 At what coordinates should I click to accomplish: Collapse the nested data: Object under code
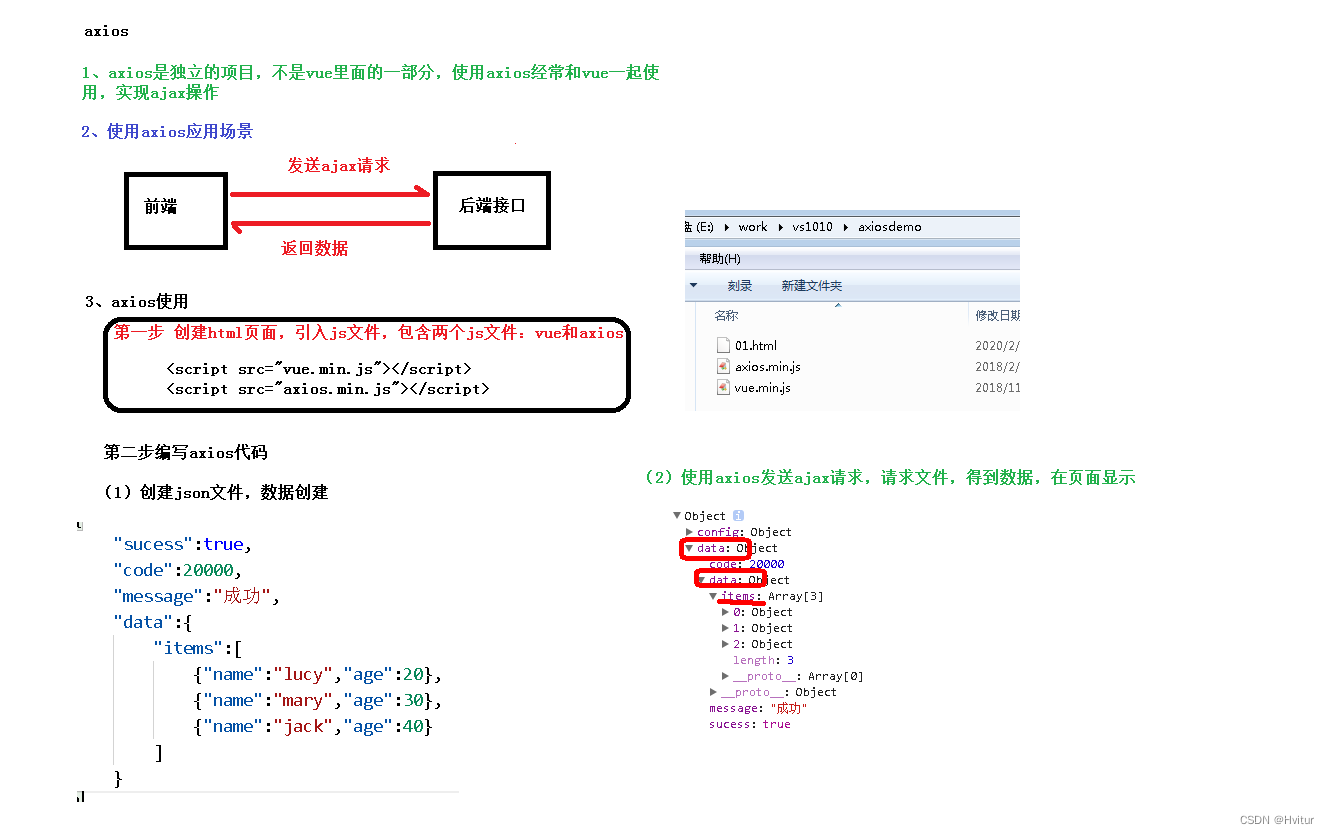pyautogui.click(x=701, y=580)
